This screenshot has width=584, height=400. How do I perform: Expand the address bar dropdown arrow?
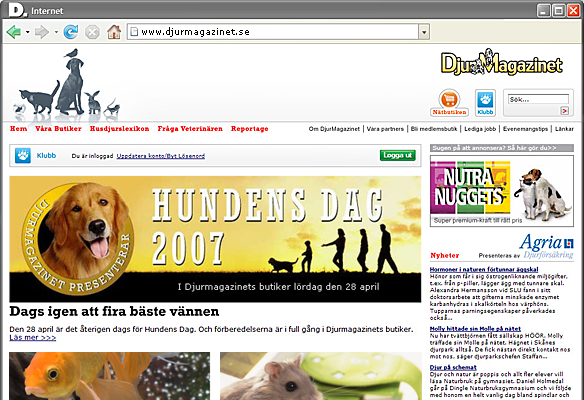424,32
